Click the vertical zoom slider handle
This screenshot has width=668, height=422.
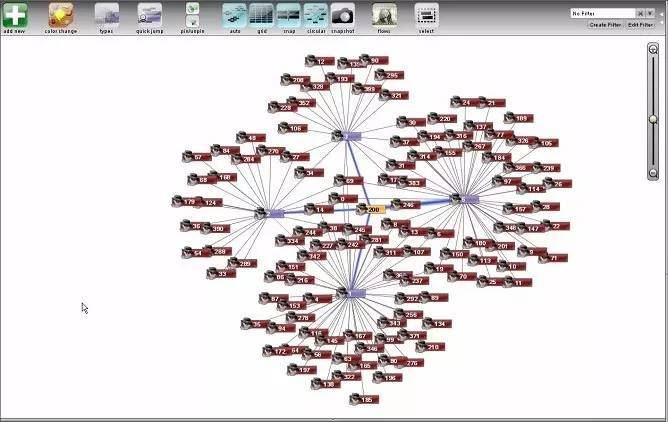653,118
